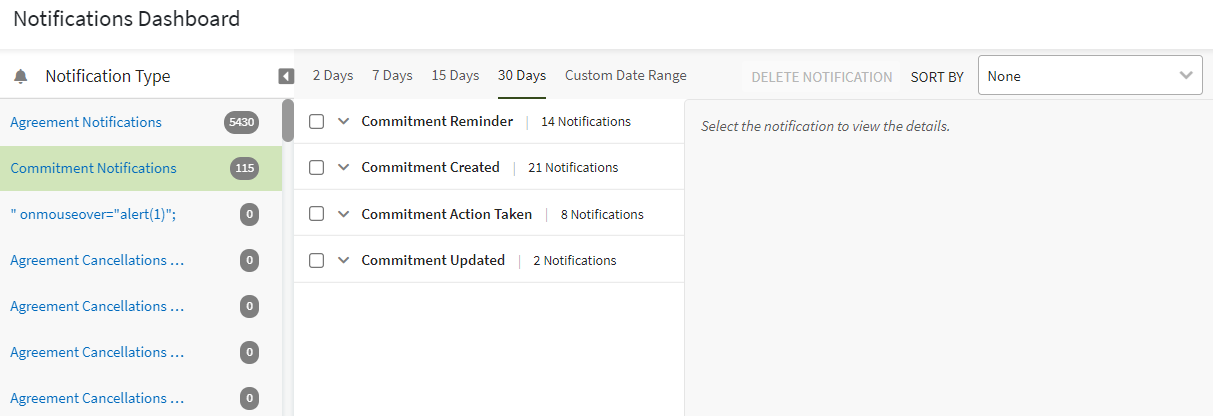Tick the Commitment Created checkbox
The height and width of the screenshot is (416, 1213).
coord(316,168)
